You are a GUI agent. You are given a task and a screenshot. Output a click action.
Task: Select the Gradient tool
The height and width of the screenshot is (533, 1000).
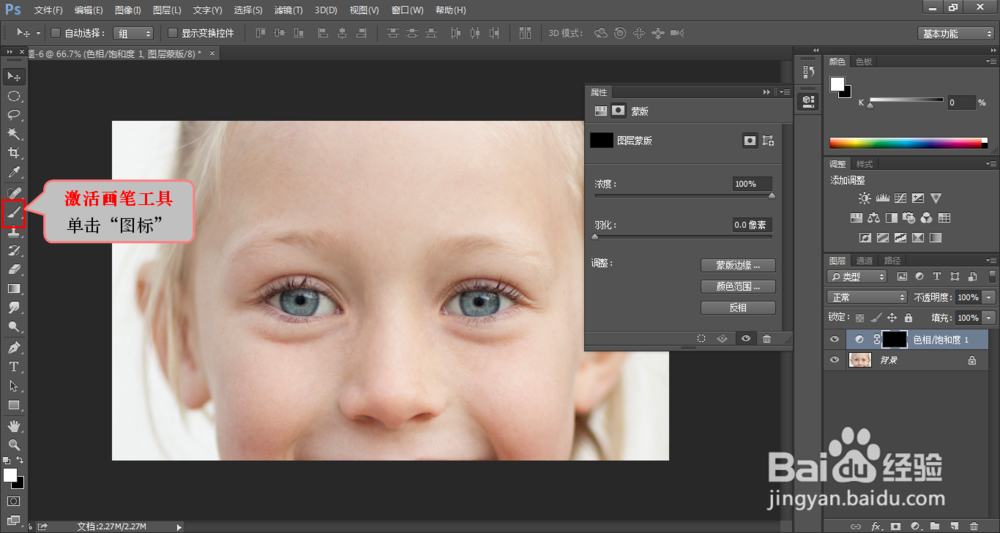pyautogui.click(x=13, y=289)
